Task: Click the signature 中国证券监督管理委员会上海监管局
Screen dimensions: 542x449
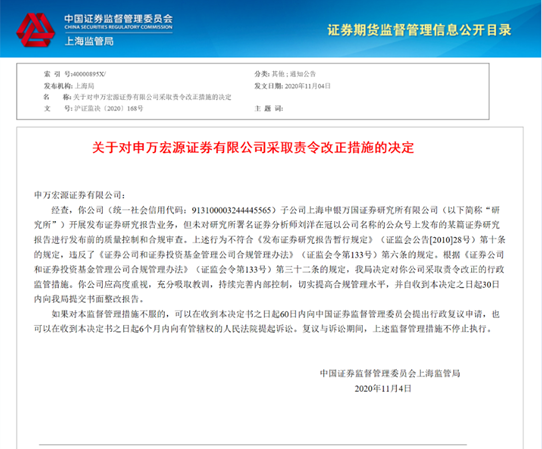Action: [390, 373]
